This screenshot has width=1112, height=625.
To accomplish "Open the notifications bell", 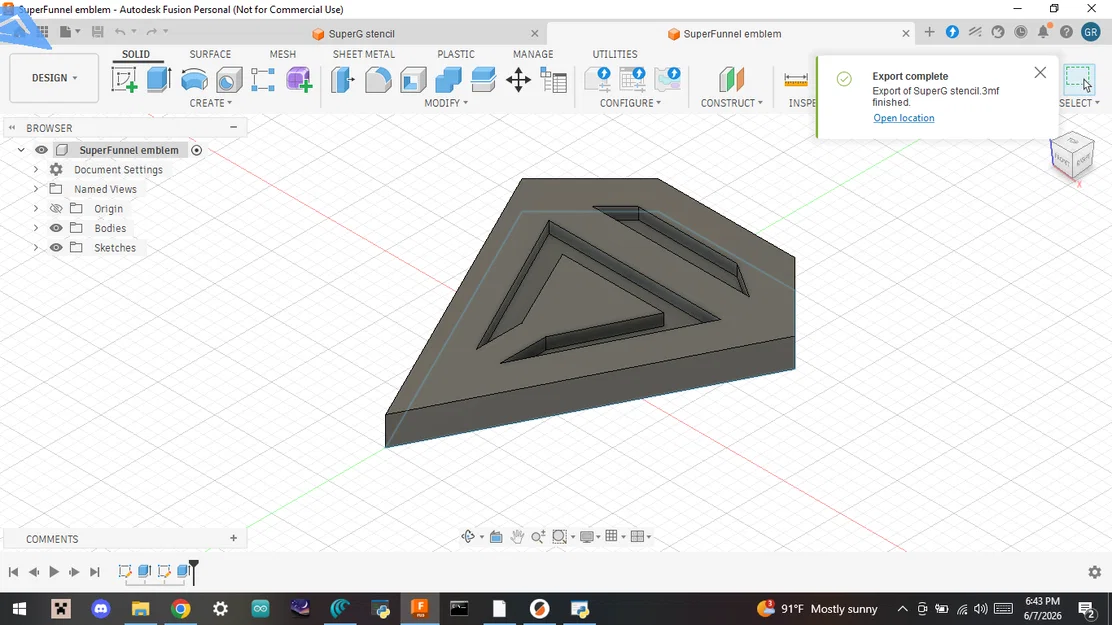I will [1043, 32].
